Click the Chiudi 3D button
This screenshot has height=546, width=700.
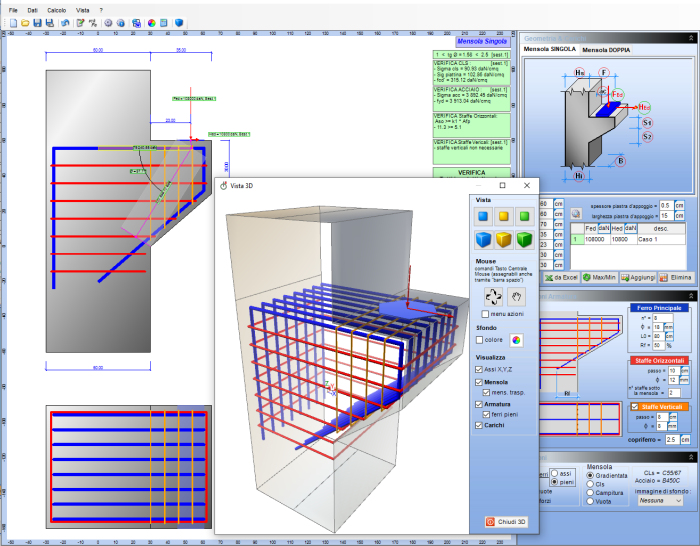[506, 521]
